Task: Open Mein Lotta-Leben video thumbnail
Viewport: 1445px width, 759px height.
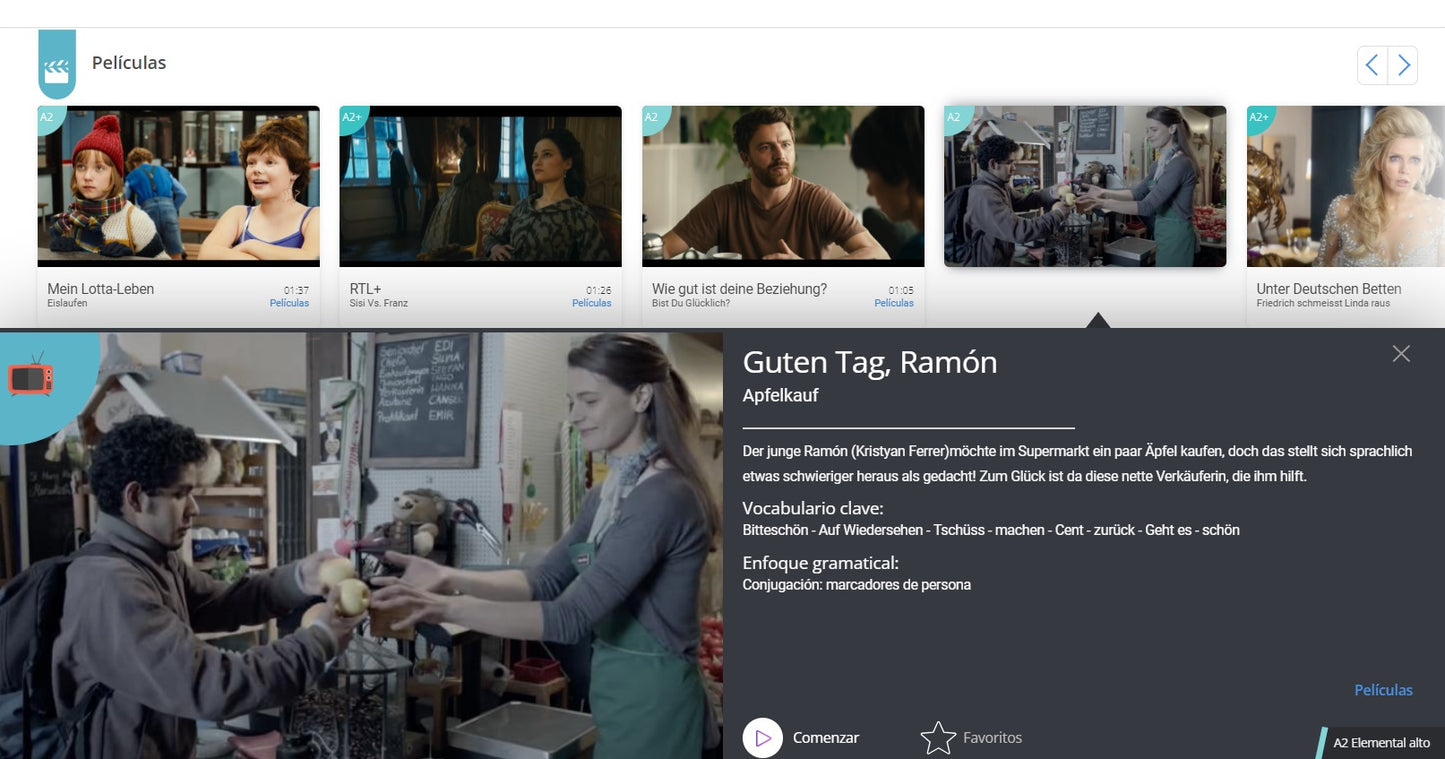Action: point(179,186)
